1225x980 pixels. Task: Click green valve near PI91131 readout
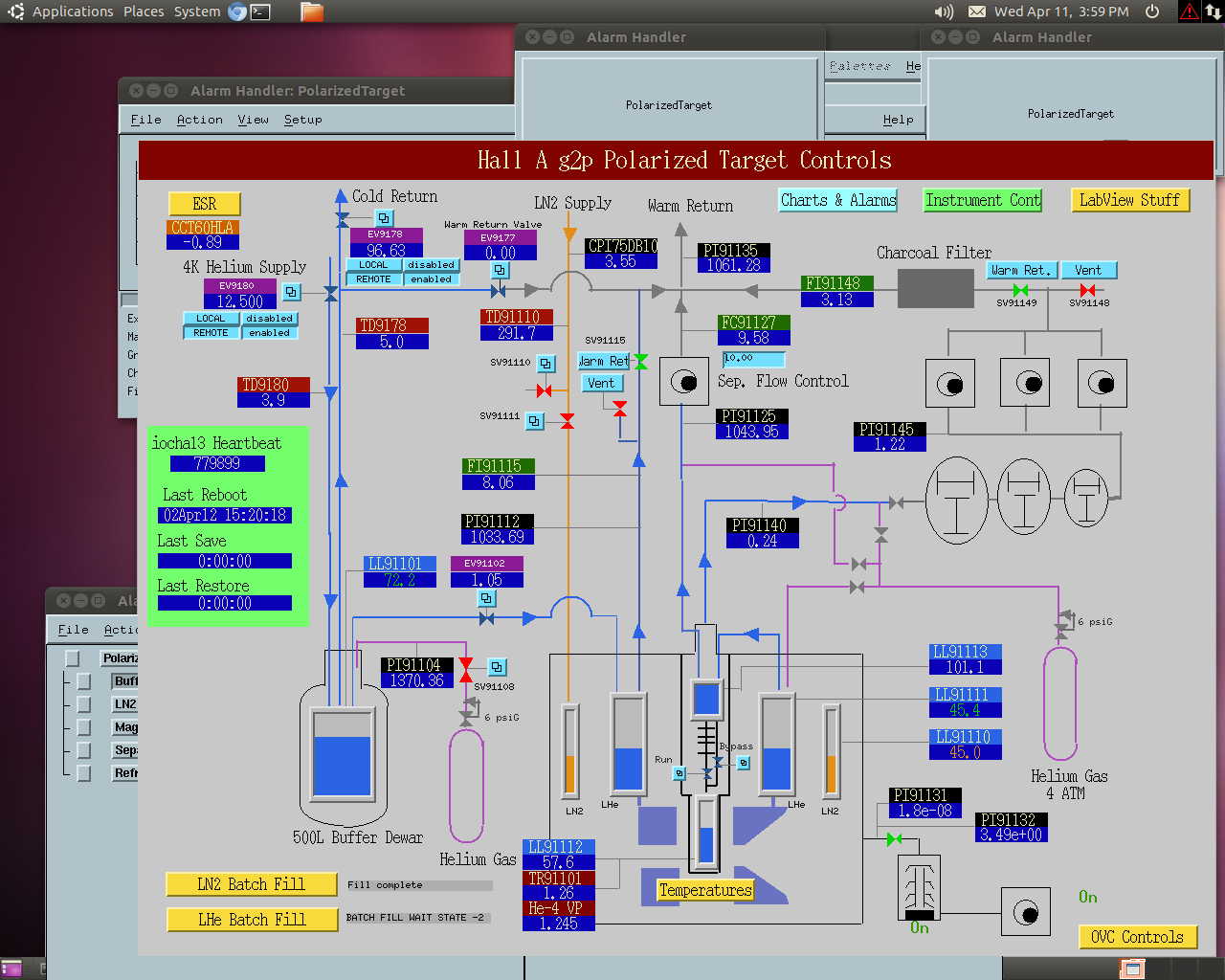pos(894,839)
